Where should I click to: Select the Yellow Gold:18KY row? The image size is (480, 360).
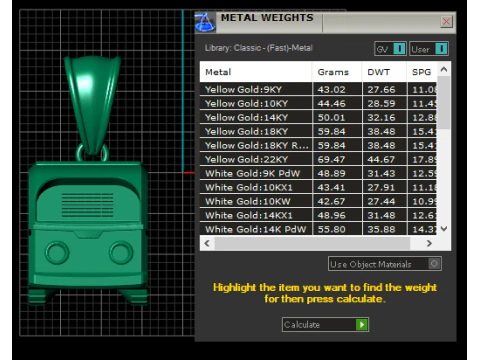click(318, 131)
